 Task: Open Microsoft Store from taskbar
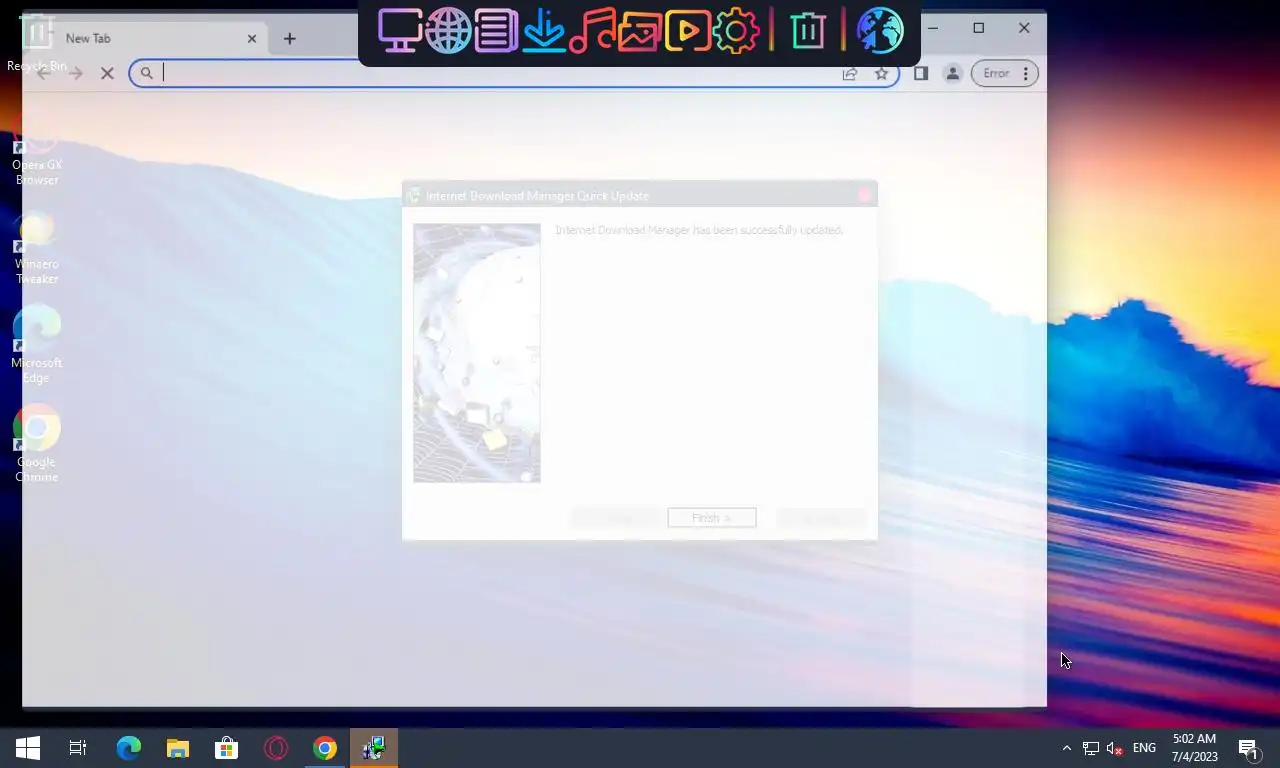tap(227, 747)
